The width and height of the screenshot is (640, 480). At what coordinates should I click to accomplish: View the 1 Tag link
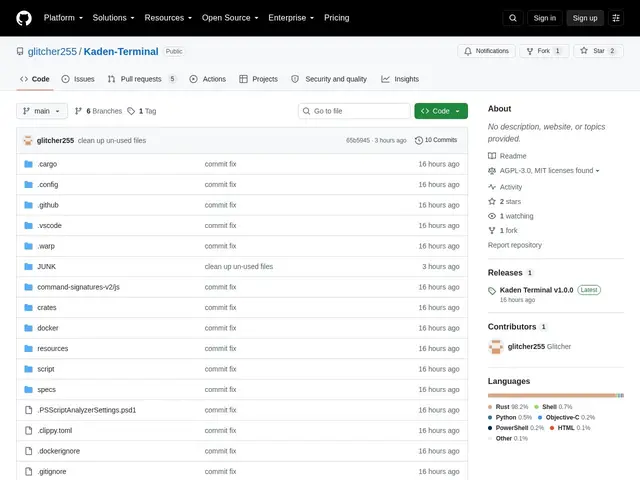click(x=142, y=111)
